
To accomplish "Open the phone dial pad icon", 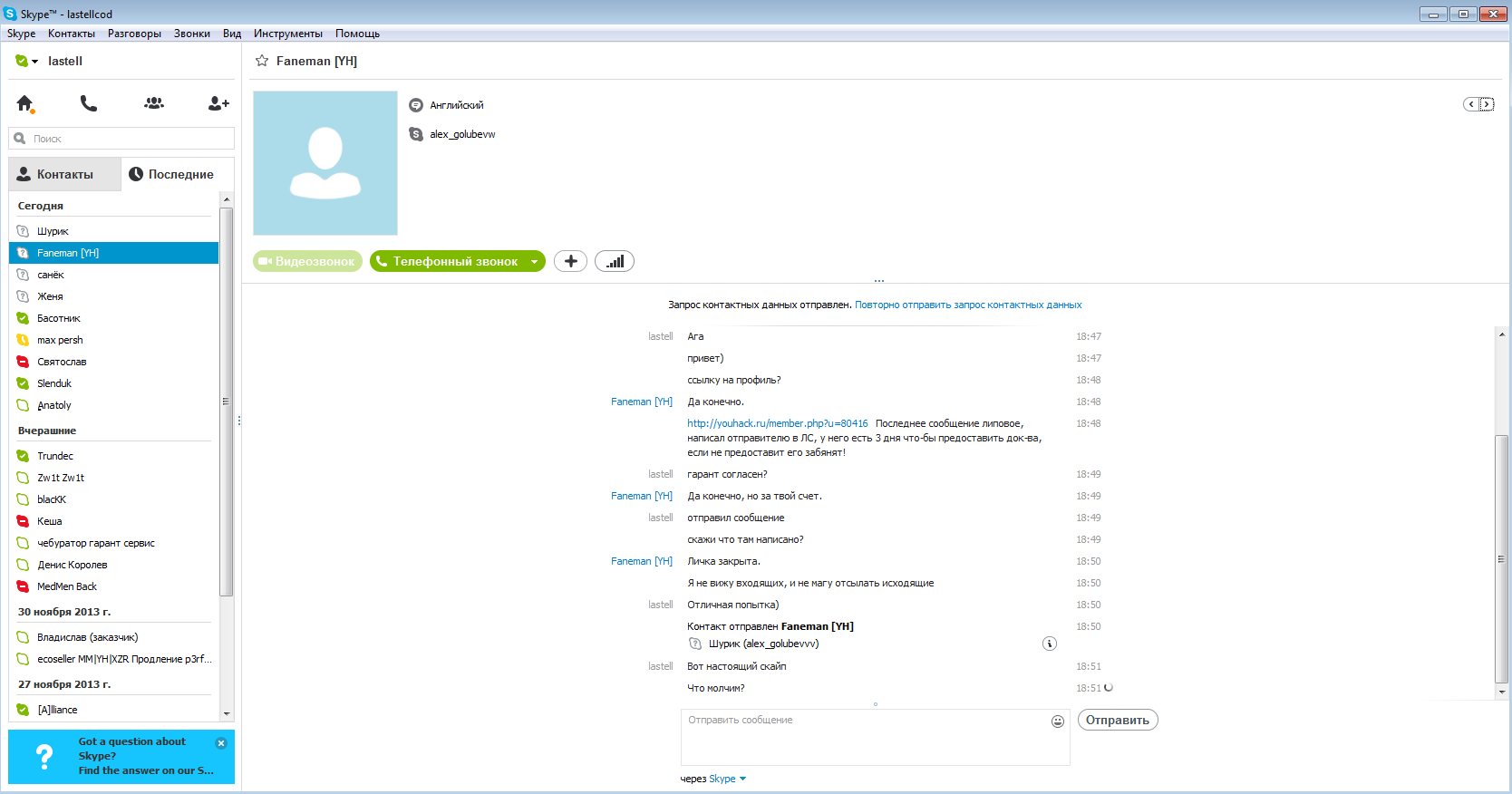I will tap(88, 103).
